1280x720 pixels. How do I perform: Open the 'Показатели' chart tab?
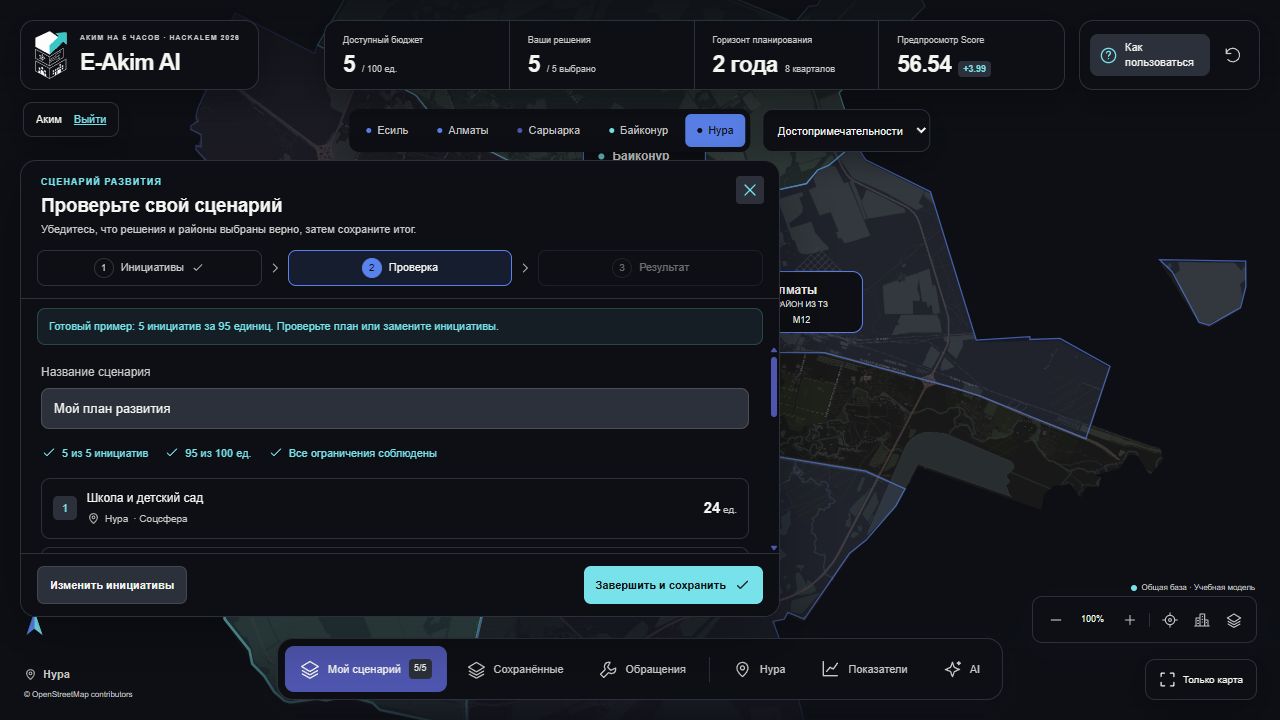[x=865, y=669]
